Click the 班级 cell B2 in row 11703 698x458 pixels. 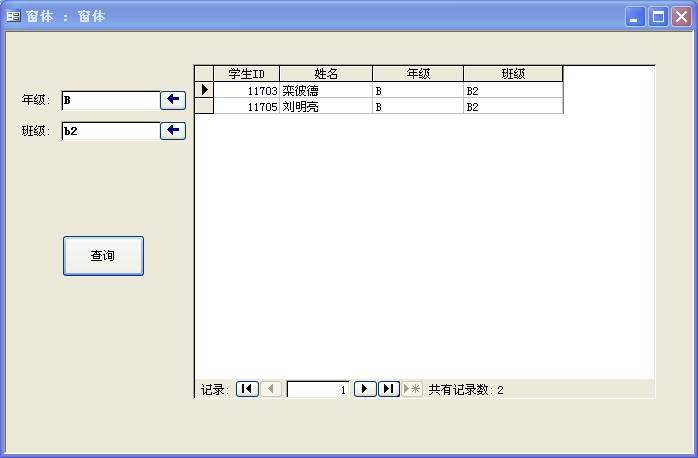coord(513,90)
